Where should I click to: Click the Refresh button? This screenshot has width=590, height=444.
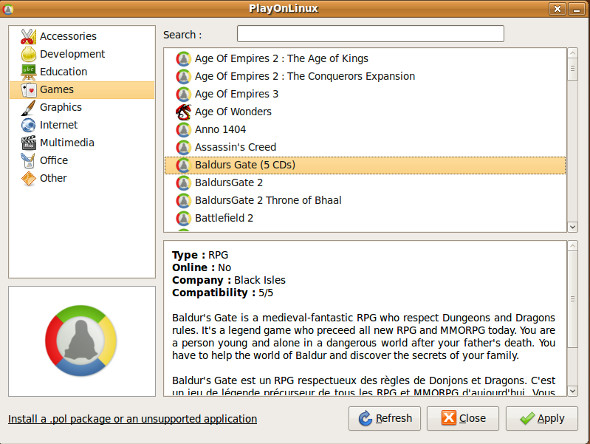point(384,418)
